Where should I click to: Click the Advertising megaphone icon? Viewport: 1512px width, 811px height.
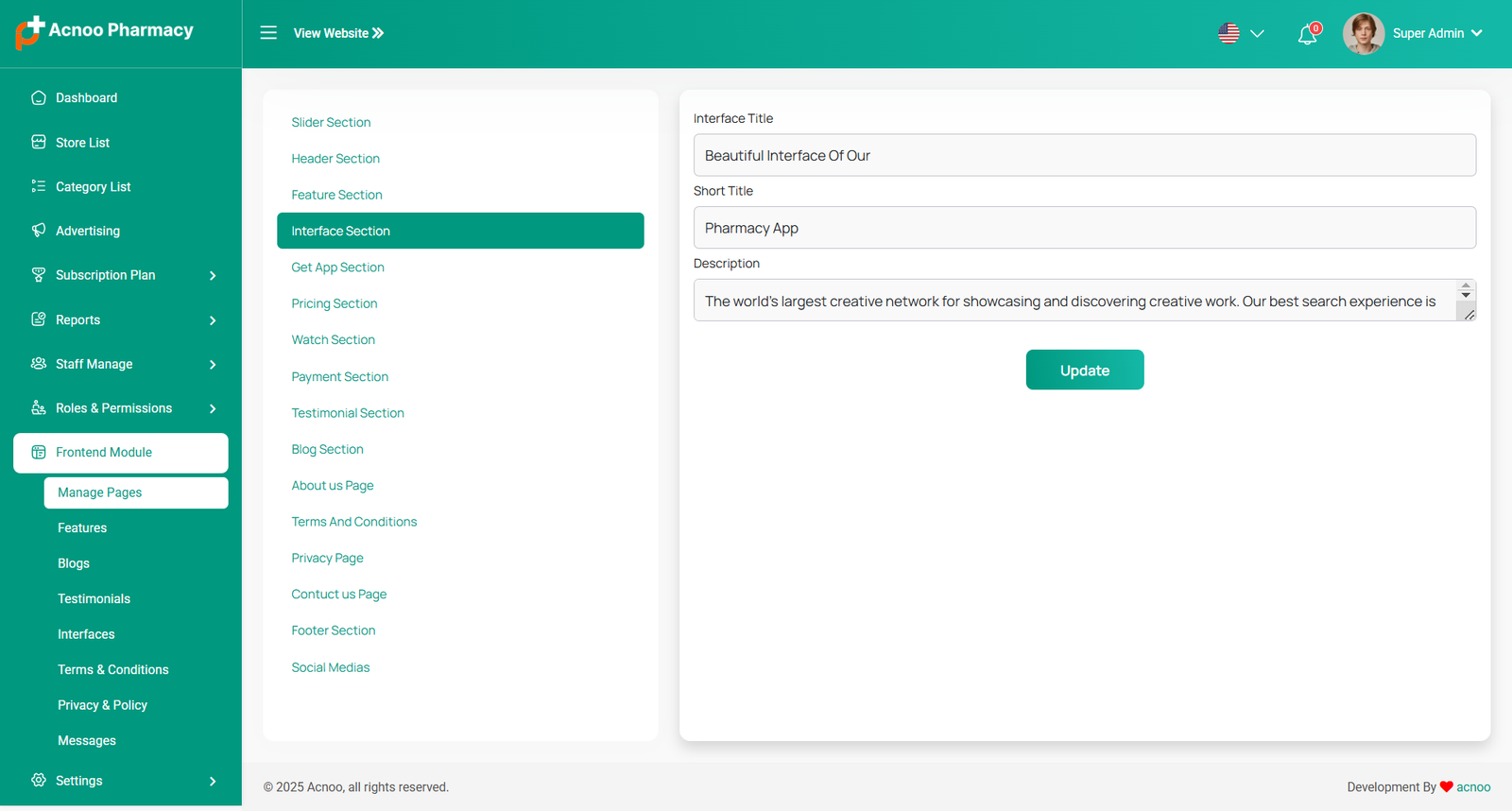tap(39, 231)
